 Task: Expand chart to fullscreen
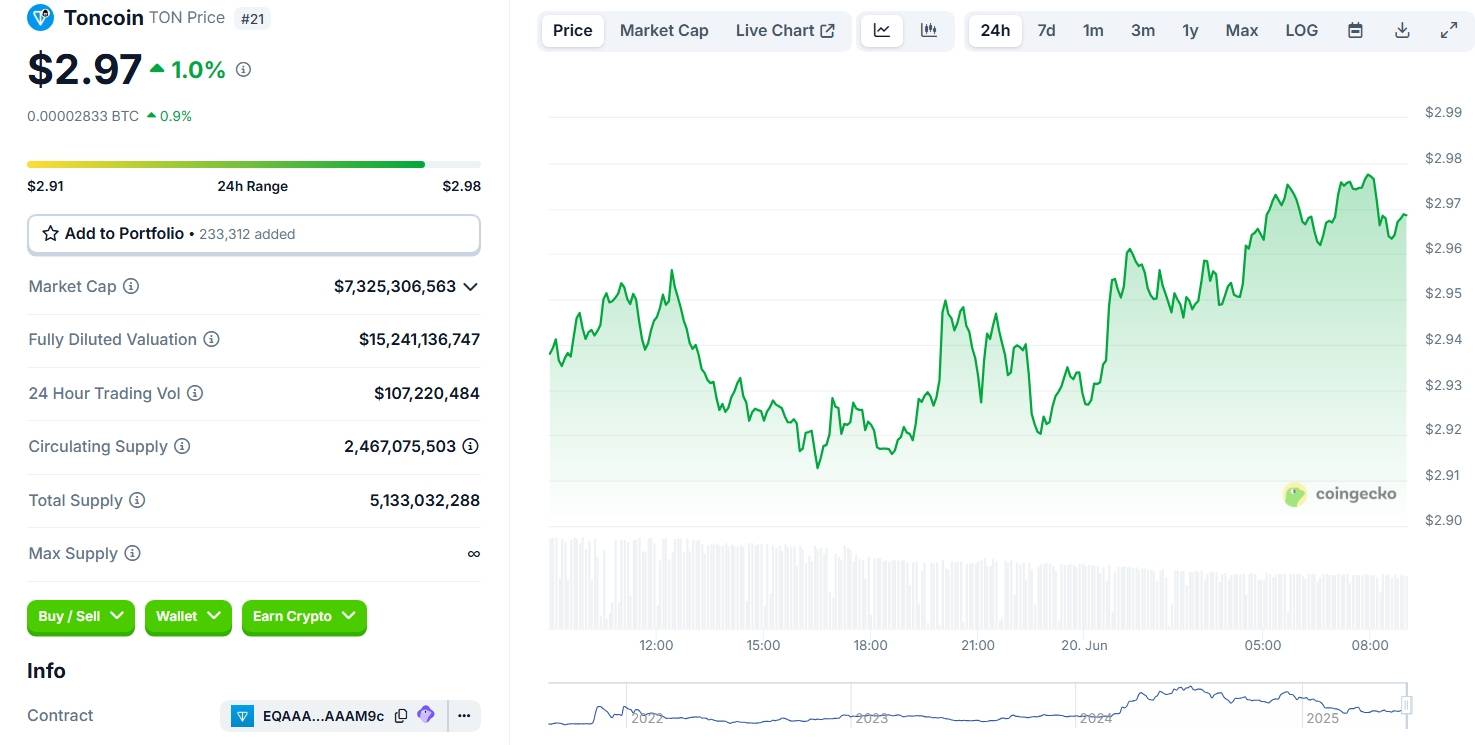point(1448,30)
